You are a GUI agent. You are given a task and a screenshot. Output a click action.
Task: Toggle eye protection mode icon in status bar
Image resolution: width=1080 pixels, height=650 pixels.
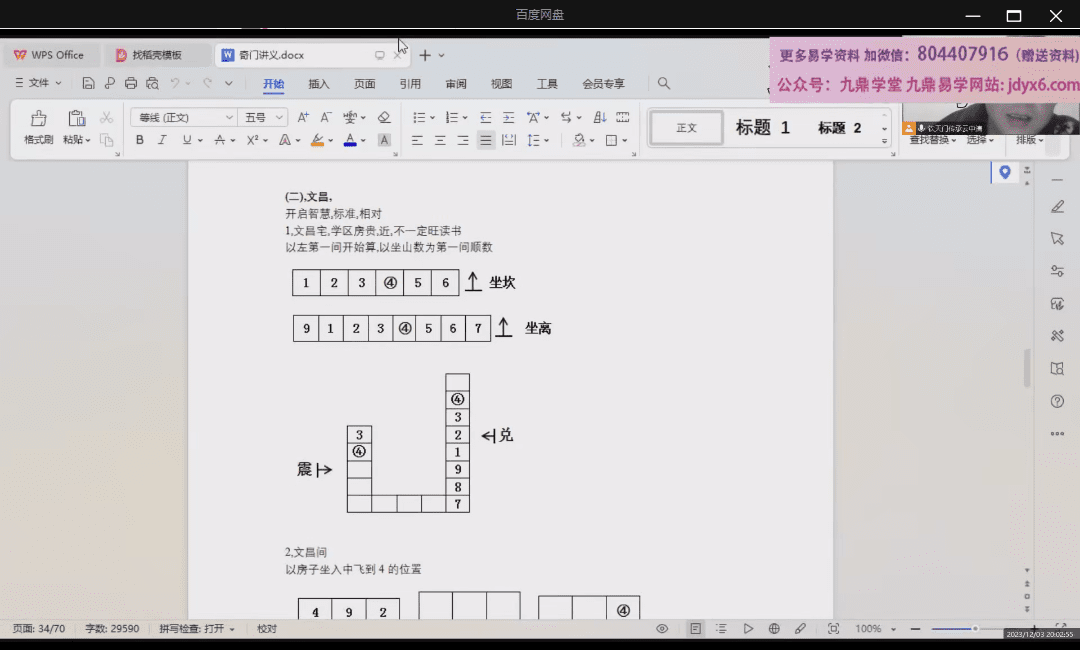662,629
